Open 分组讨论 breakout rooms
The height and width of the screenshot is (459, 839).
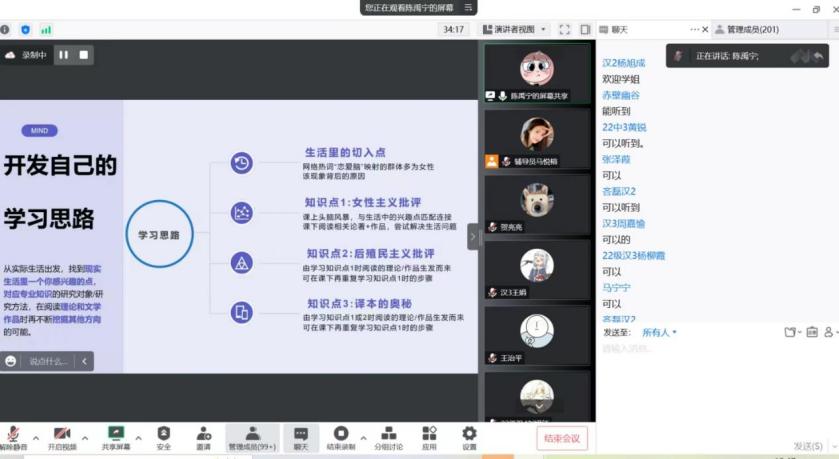coord(388,438)
